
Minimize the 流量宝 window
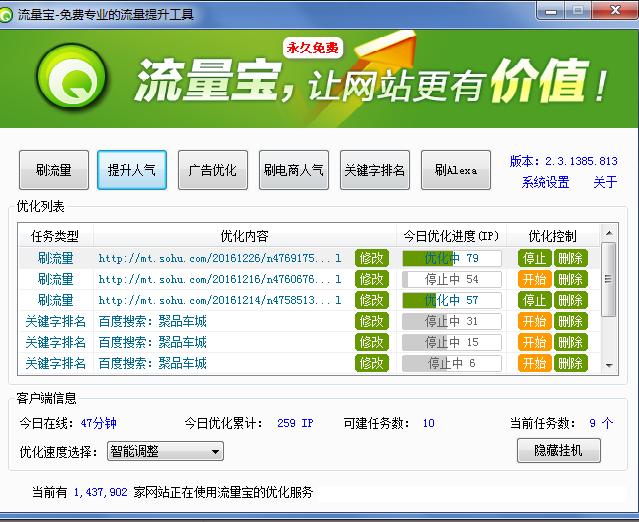(551, 11)
